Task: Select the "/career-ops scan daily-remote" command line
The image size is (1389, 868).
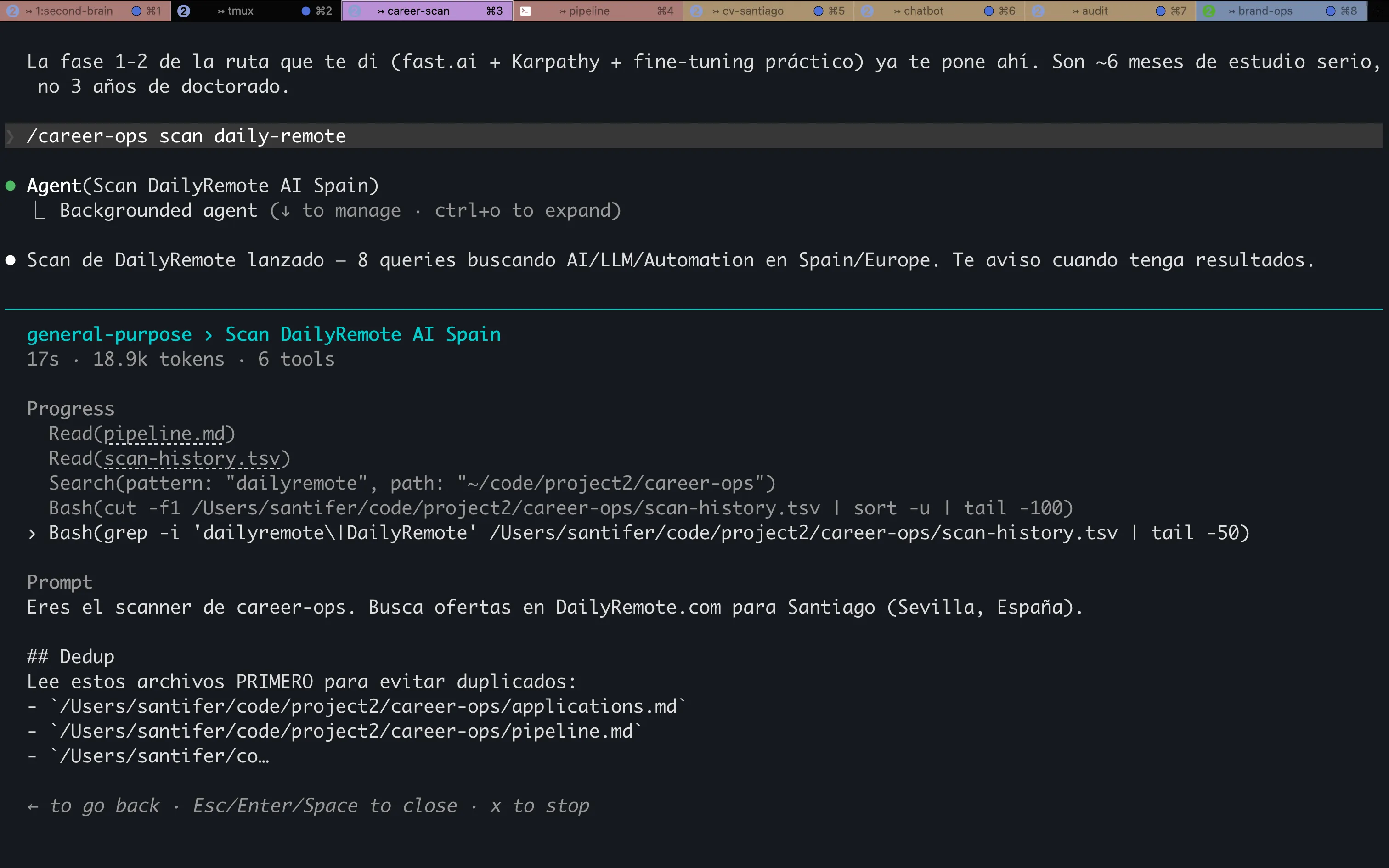Action: 186,135
